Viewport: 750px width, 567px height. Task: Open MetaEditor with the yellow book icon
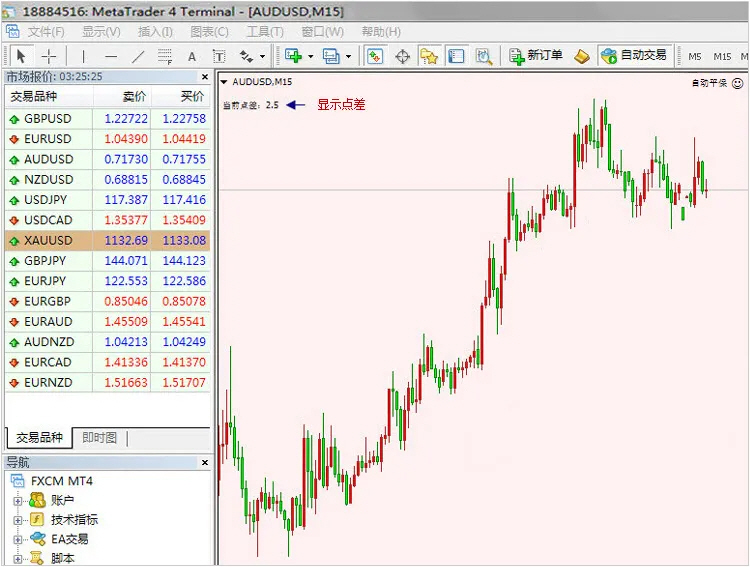[x=582, y=56]
